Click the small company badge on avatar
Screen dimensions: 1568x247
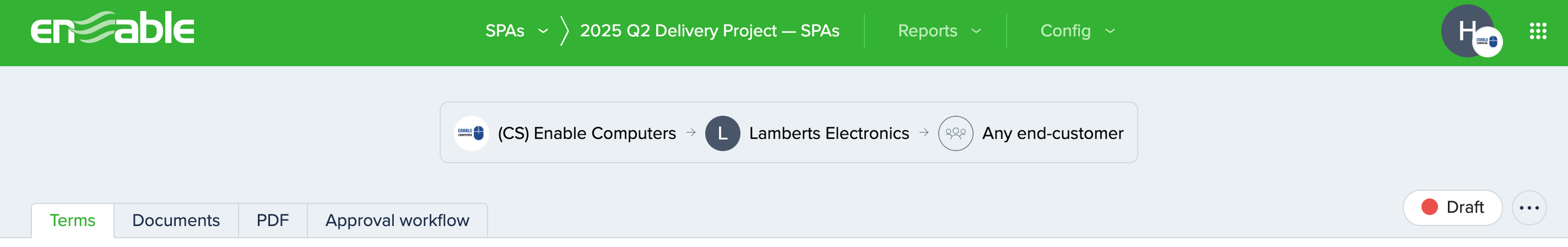coord(1487,42)
